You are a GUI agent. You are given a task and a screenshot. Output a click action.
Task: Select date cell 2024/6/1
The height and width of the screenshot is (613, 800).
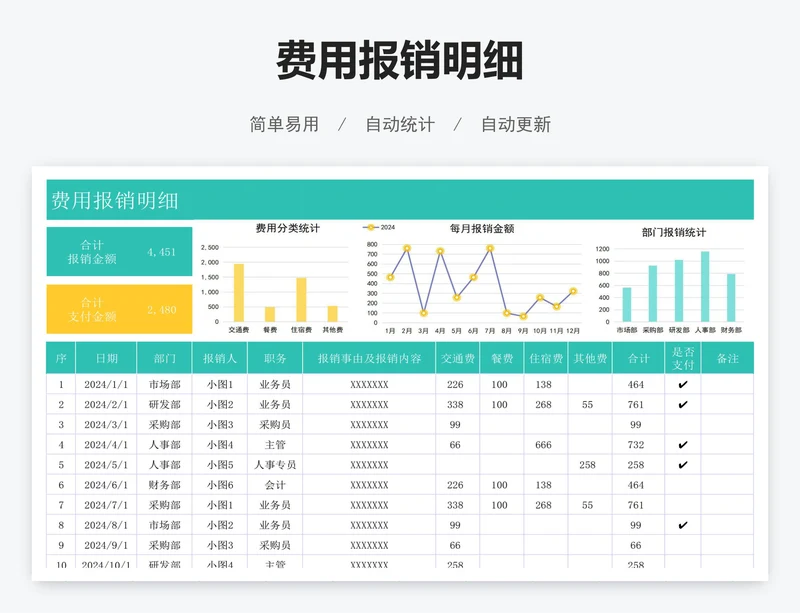point(106,485)
